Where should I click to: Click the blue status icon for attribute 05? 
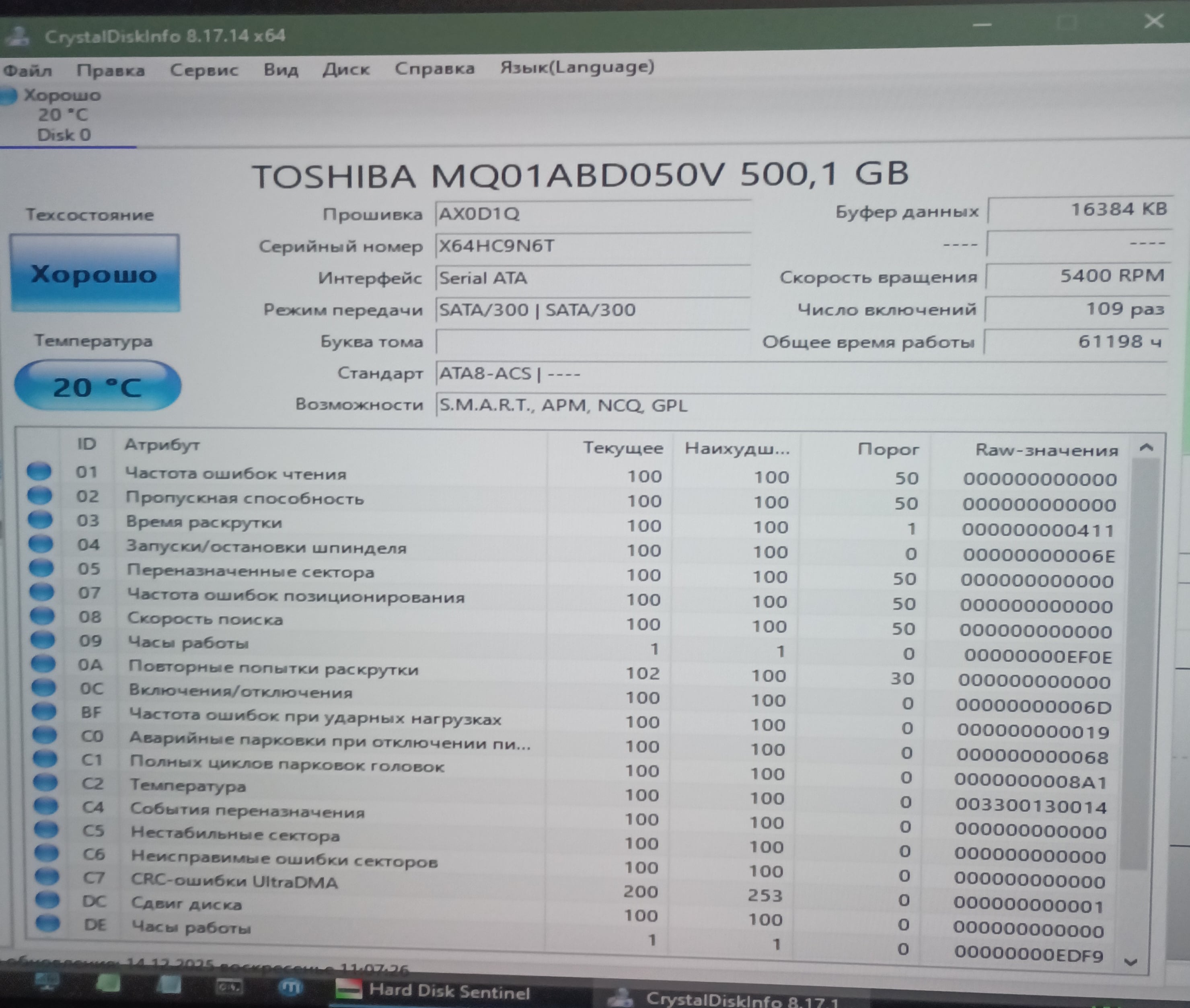point(41,568)
